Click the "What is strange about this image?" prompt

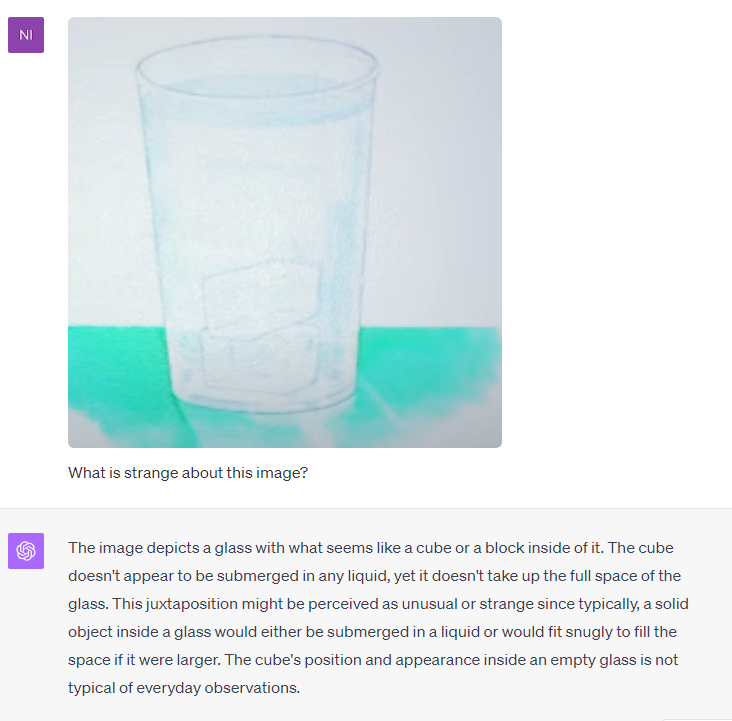(188, 473)
